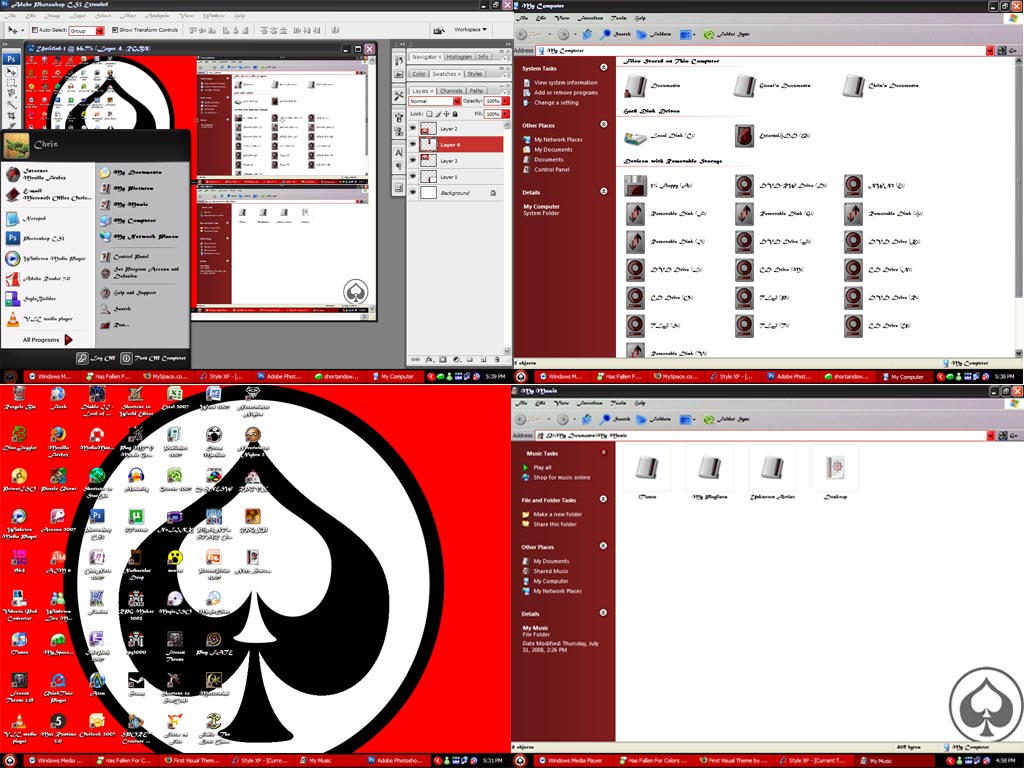1024x768 pixels.
Task: Select the Layer 4 thumbnail
Action: (x=428, y=144)
